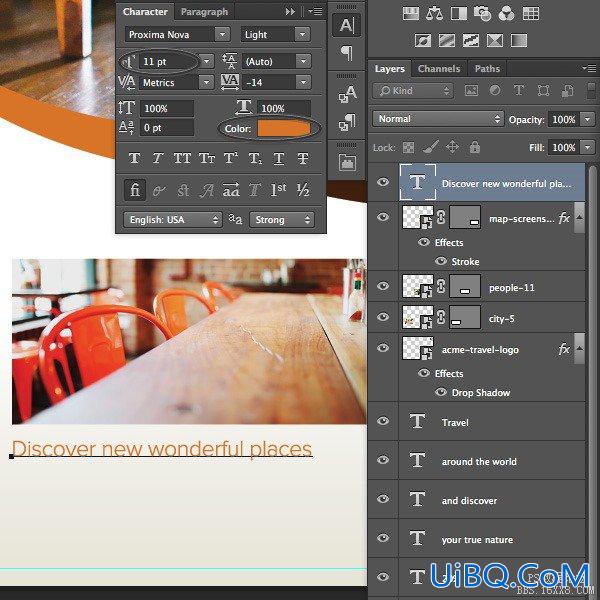
Task: Toggle Faux Italic text style
Action: tap(158, 158)
